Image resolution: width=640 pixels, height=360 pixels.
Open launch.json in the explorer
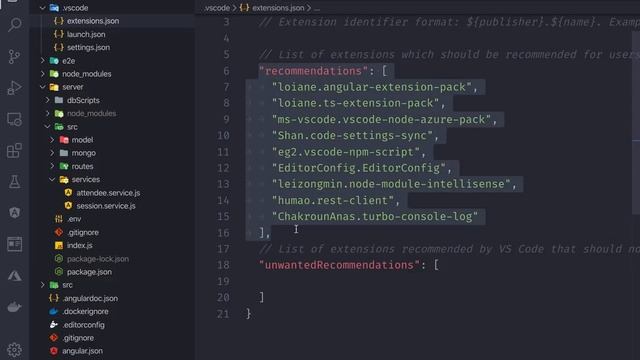click(x=86, y=34)
